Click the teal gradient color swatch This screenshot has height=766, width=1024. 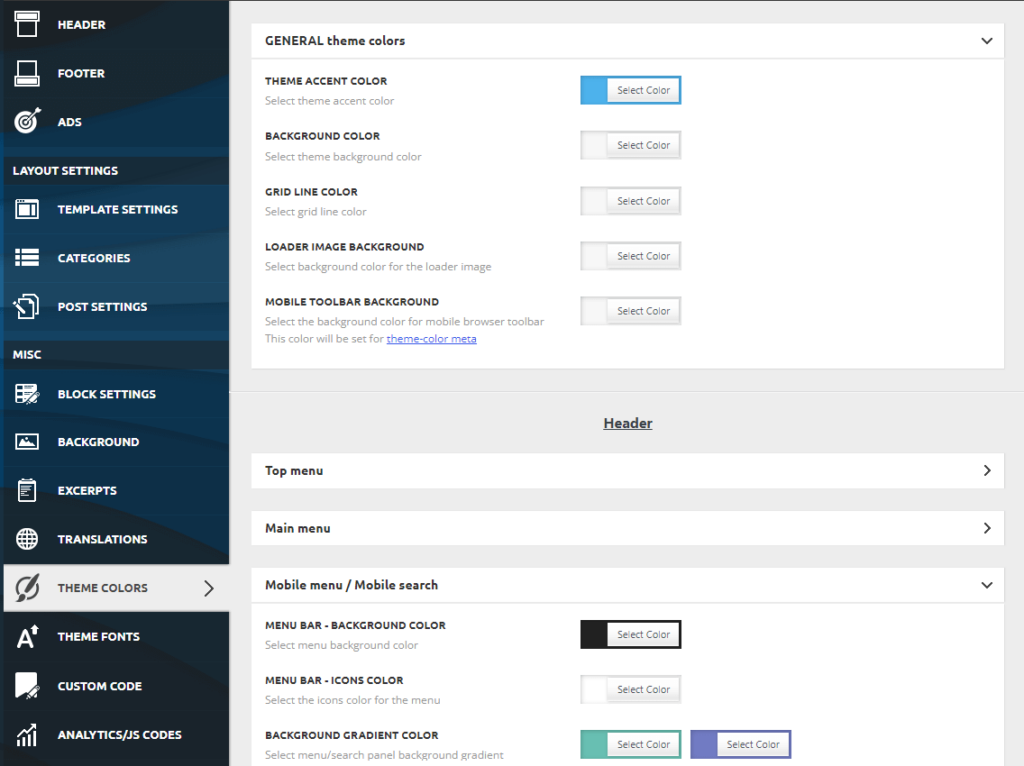pyautogui.click(x=594, y=744)
